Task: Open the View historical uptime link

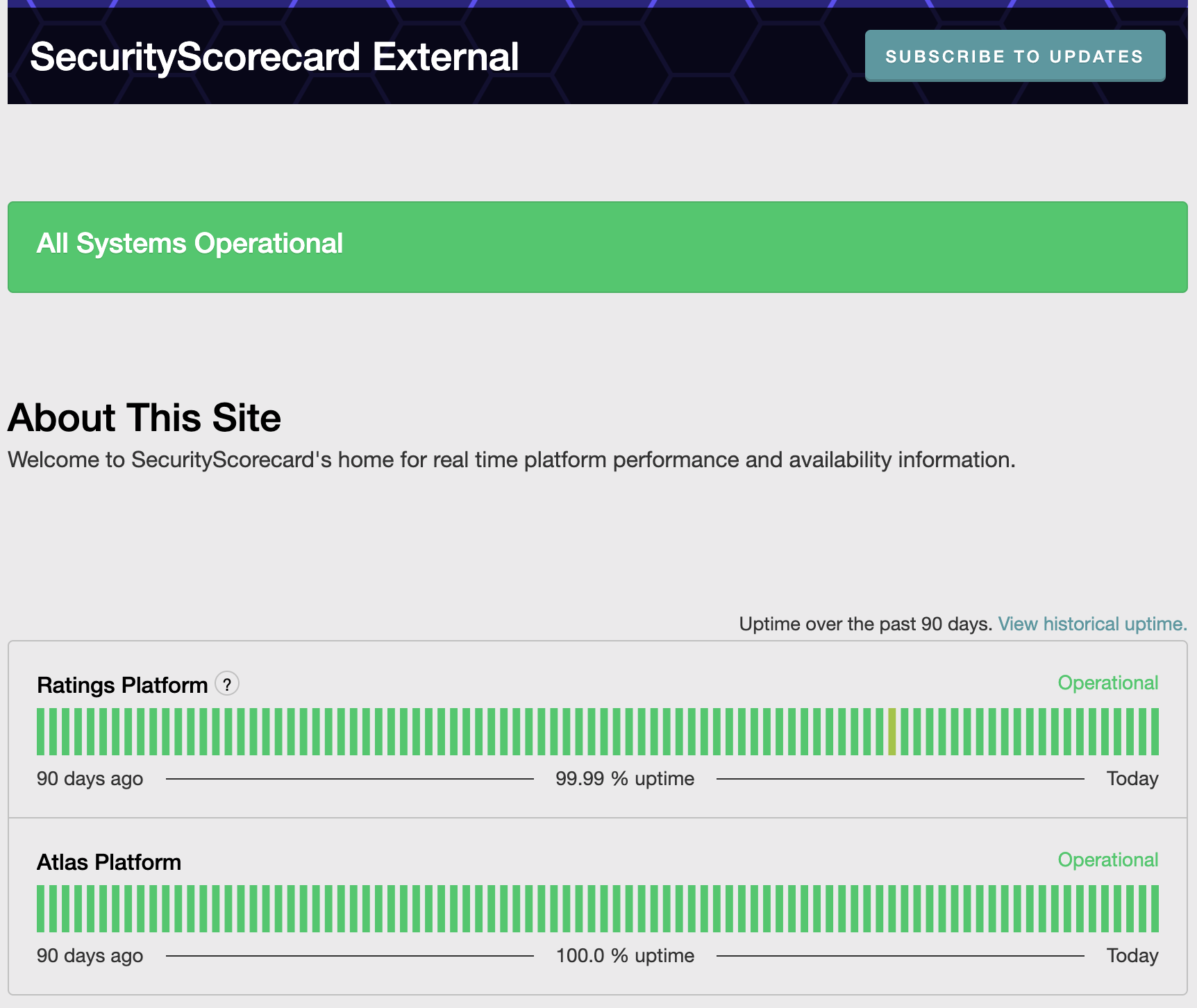Action: (1092, 623)
